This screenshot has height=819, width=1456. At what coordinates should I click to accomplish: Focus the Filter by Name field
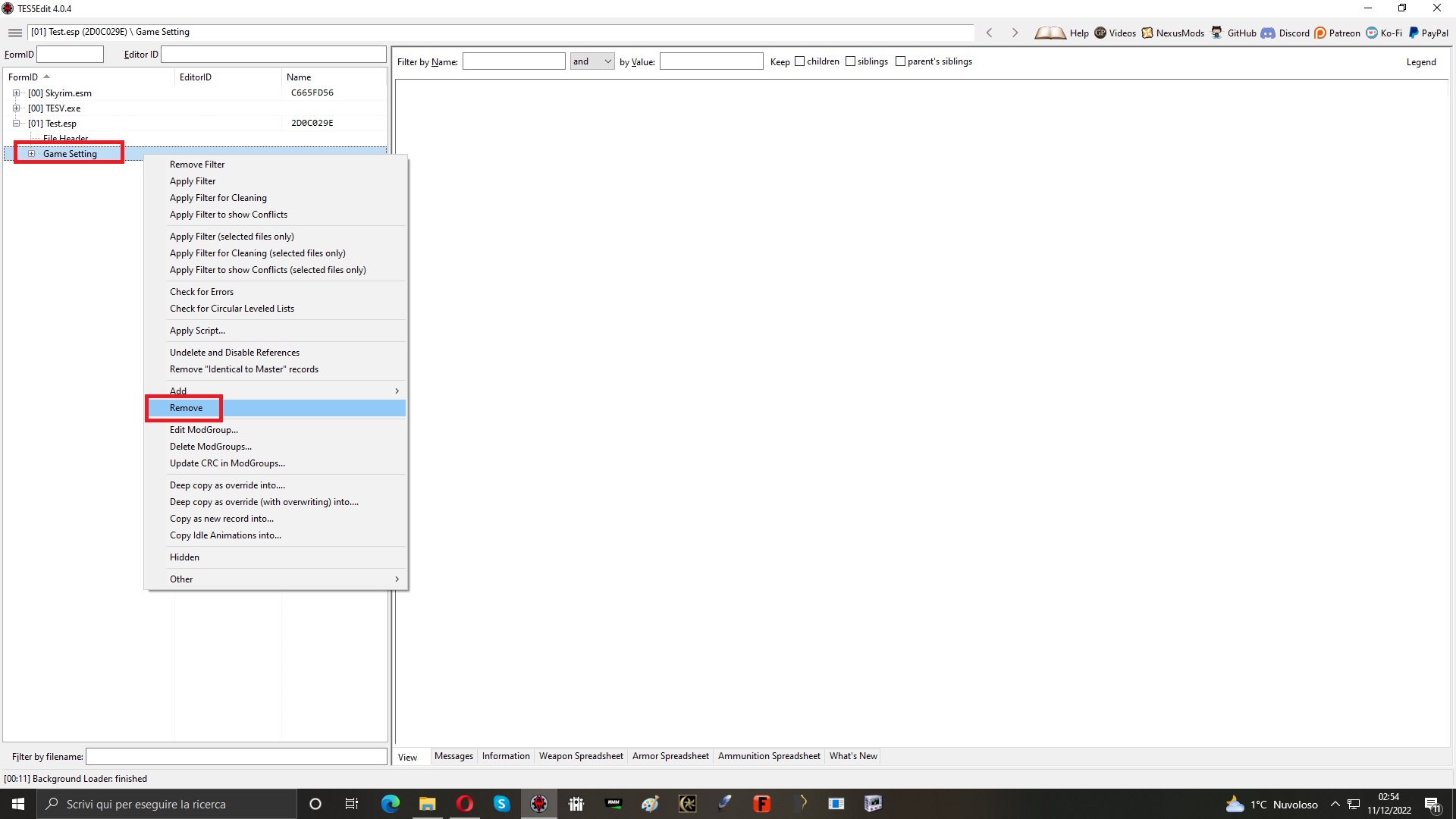(514, 61)
